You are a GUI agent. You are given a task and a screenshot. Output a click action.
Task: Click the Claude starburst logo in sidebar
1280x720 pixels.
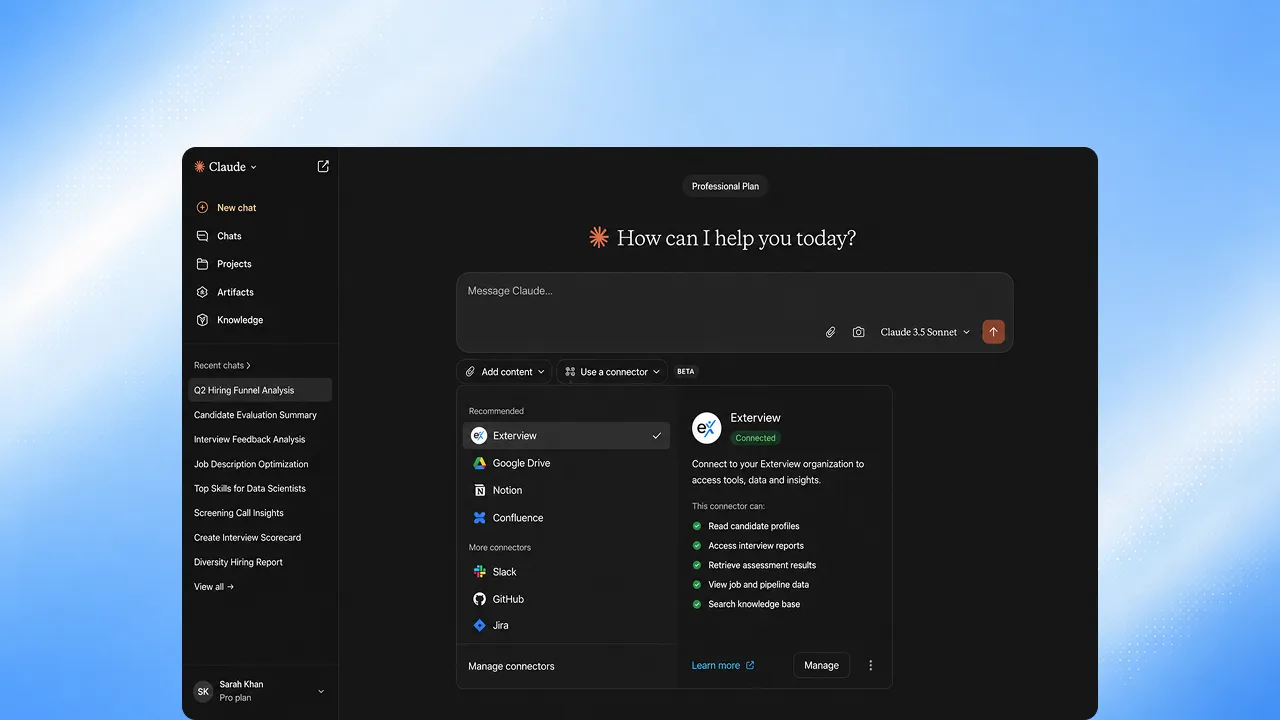tap(200, 167)
